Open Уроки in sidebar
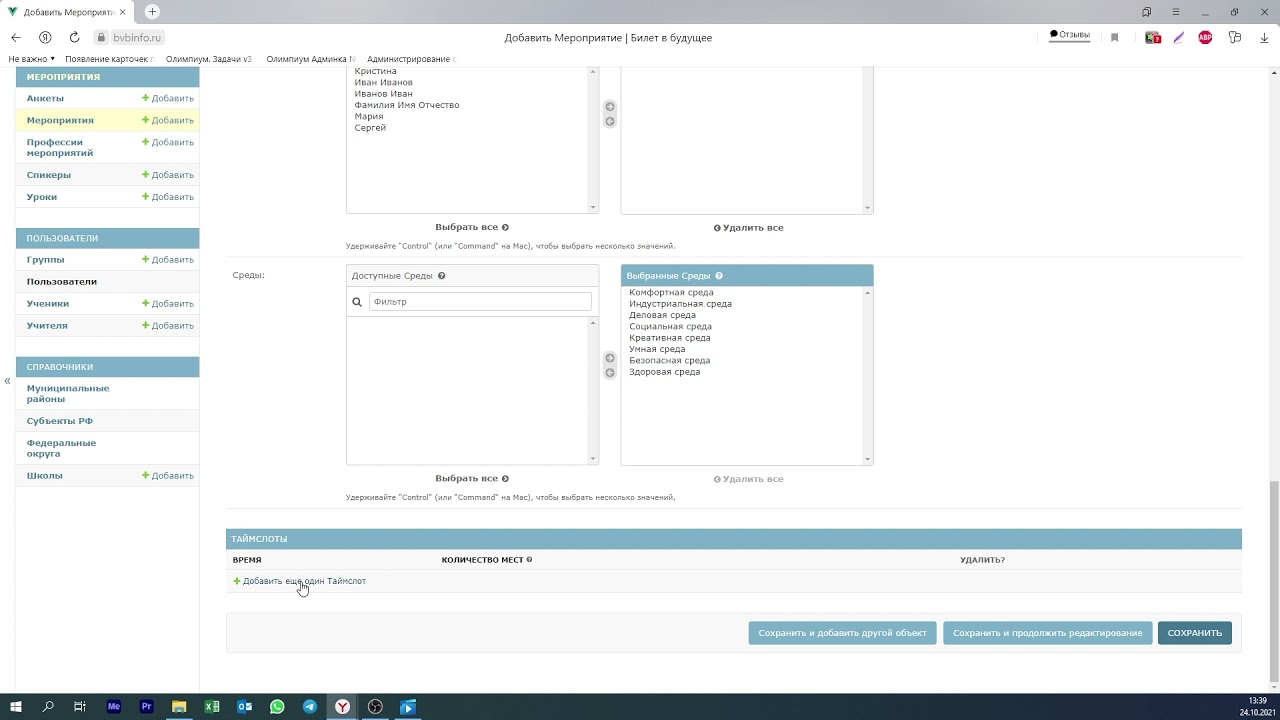 (x=42, y=197)
